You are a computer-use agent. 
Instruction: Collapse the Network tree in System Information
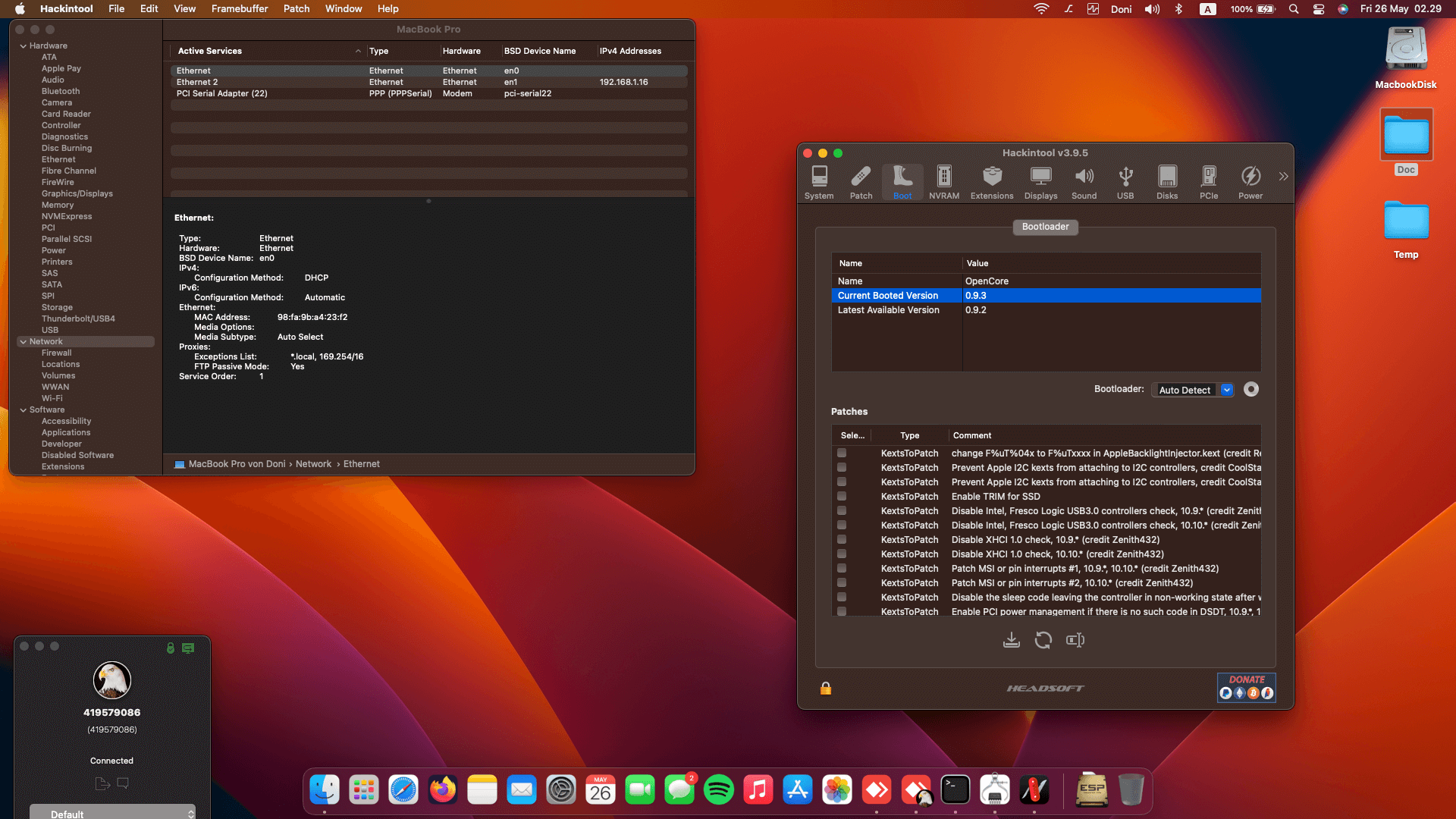[23, 342]
